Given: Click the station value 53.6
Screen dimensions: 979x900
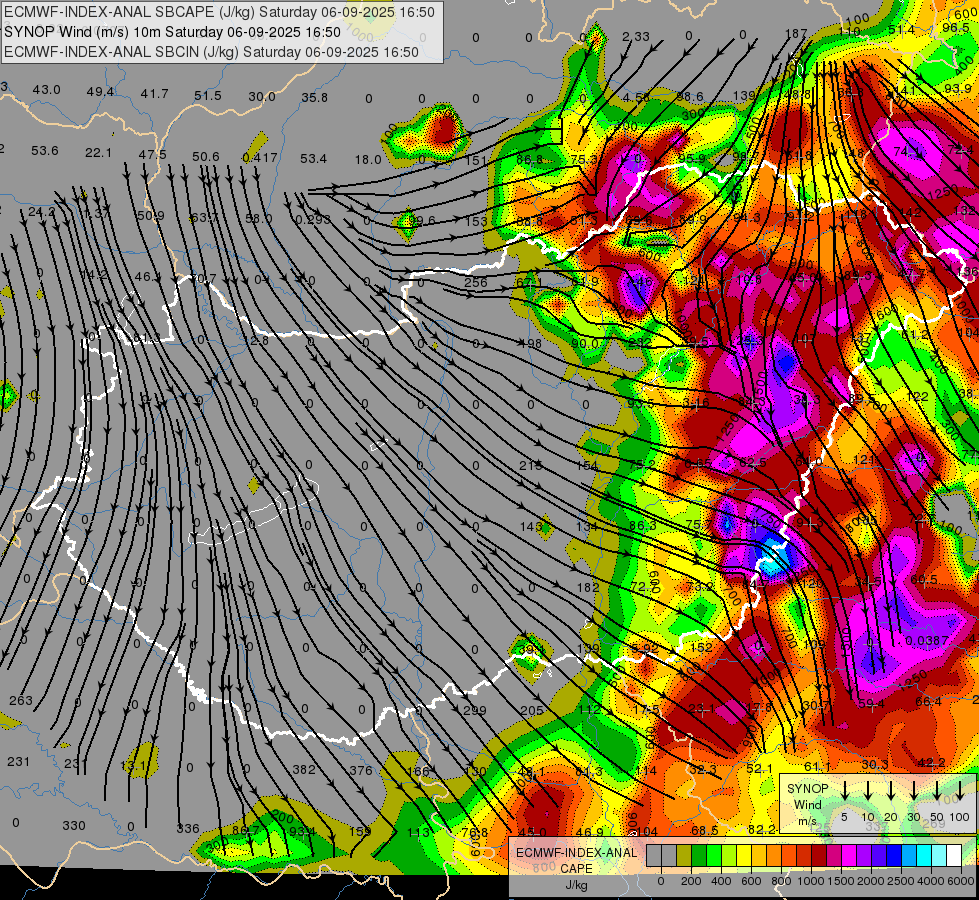Looking at the screenshot, I should point(44,151).
